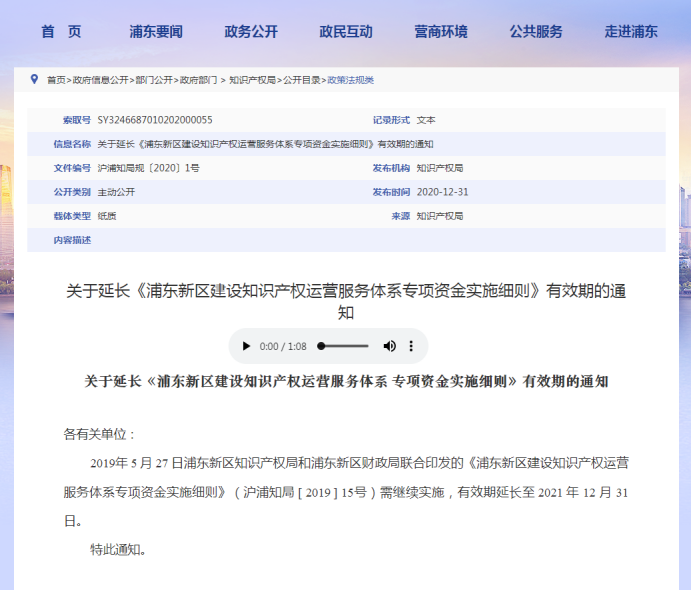The image size is (691, 590).
Task: Click the audio progress slider track
Action: (345, 346)
